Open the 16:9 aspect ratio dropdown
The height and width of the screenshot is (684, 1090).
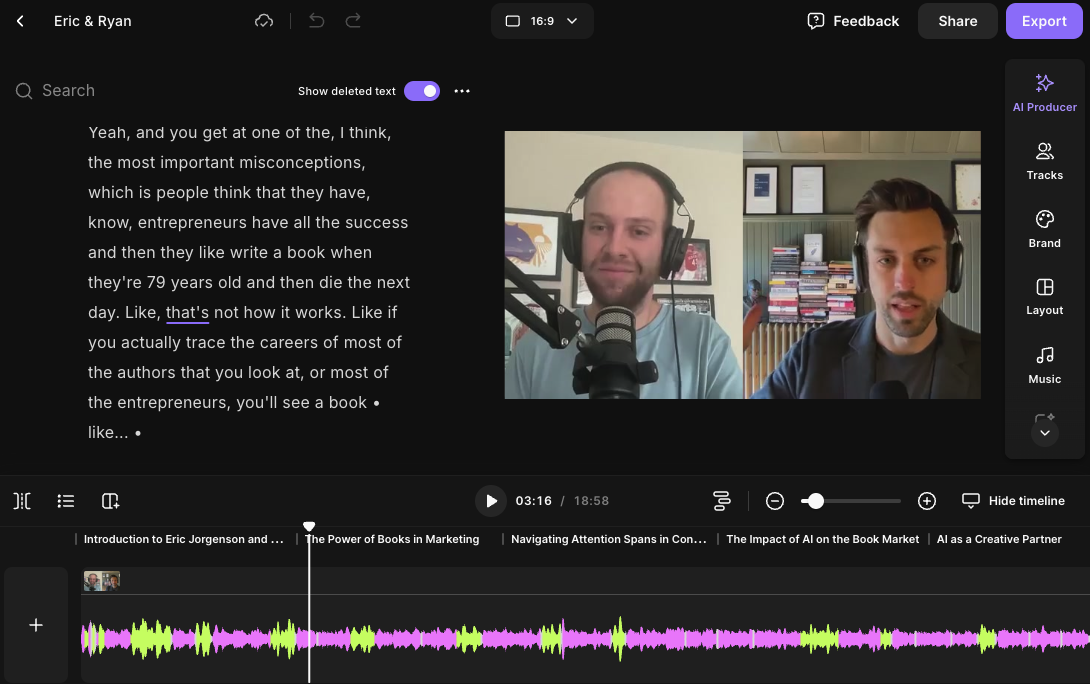542,21
